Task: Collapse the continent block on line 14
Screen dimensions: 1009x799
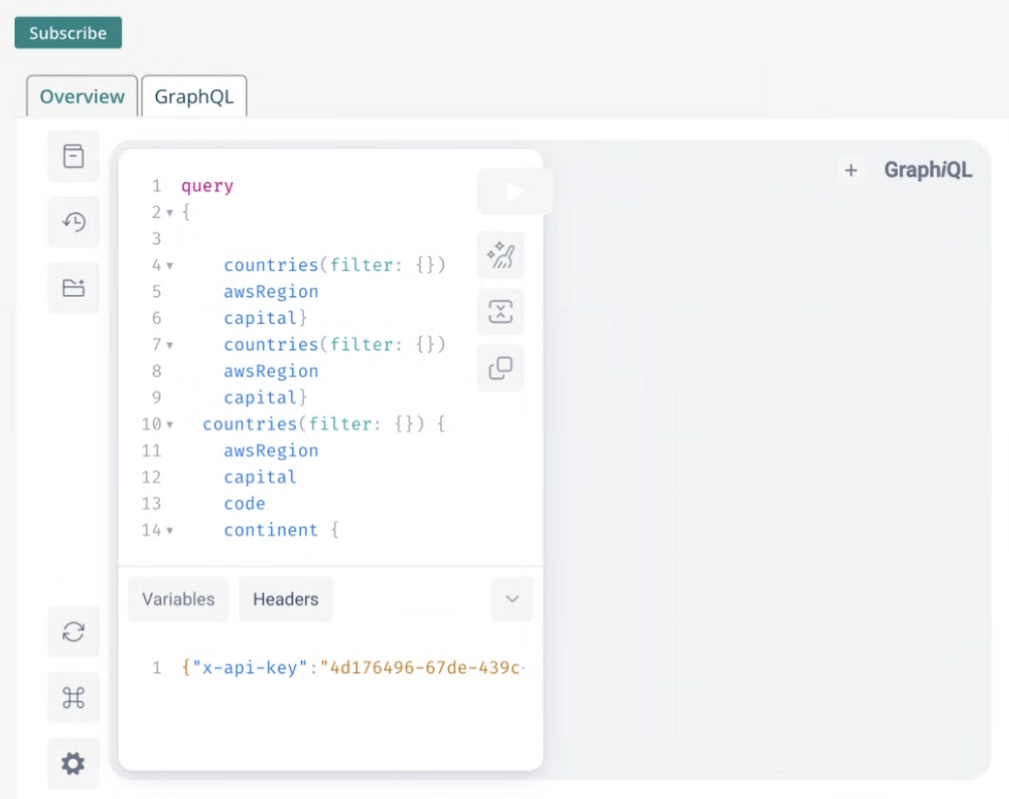Action: click(170, 531)
